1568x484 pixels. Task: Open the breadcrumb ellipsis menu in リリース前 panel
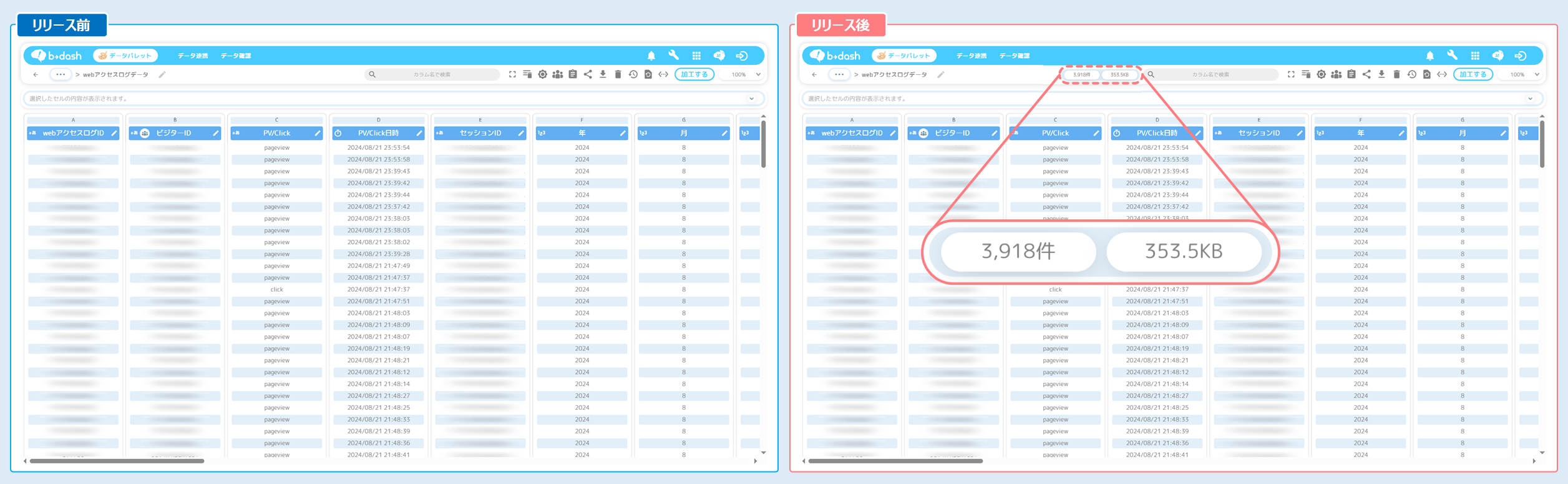click(x=60, y=74)
